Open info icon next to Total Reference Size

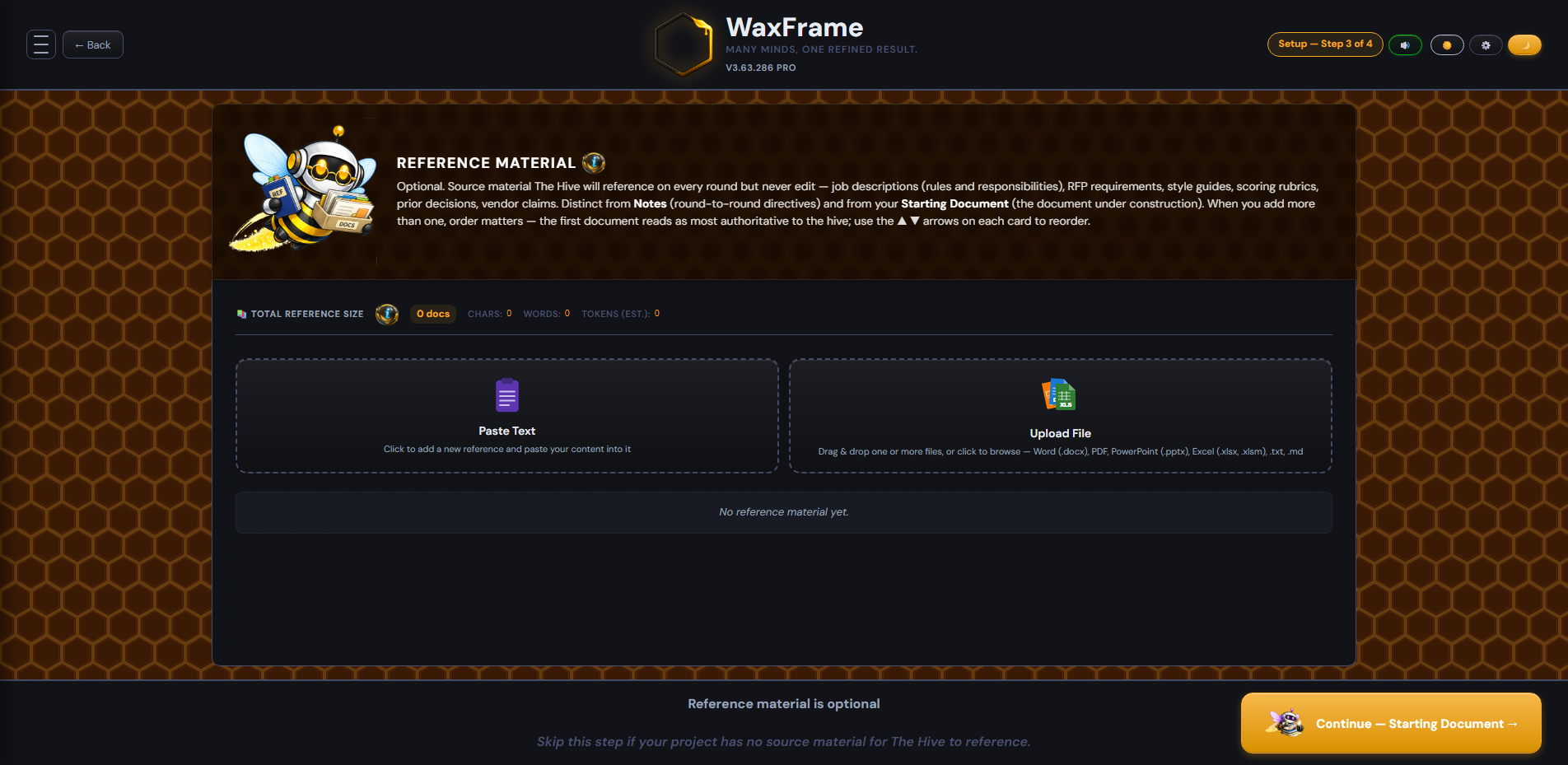pos(387,314)
